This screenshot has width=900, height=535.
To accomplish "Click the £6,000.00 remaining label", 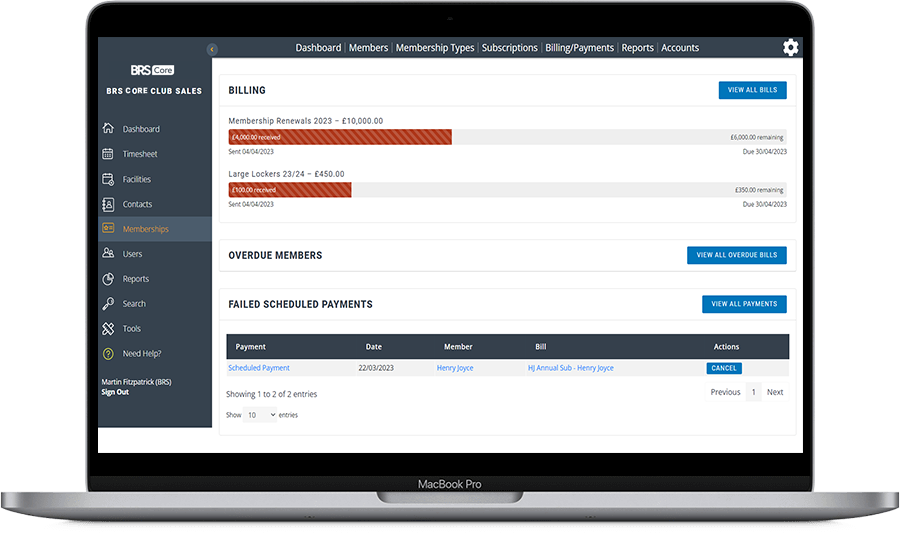I will [757, 137].
